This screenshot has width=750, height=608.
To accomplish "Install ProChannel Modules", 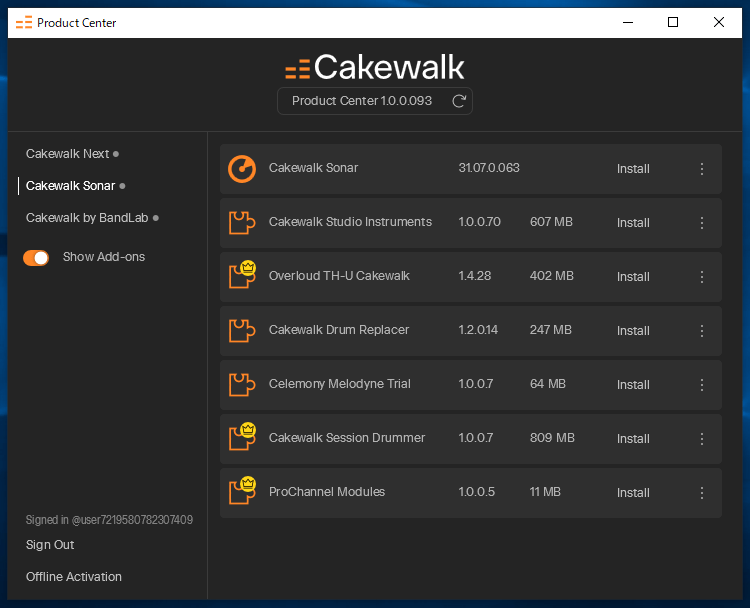I will tap(633, 493).
